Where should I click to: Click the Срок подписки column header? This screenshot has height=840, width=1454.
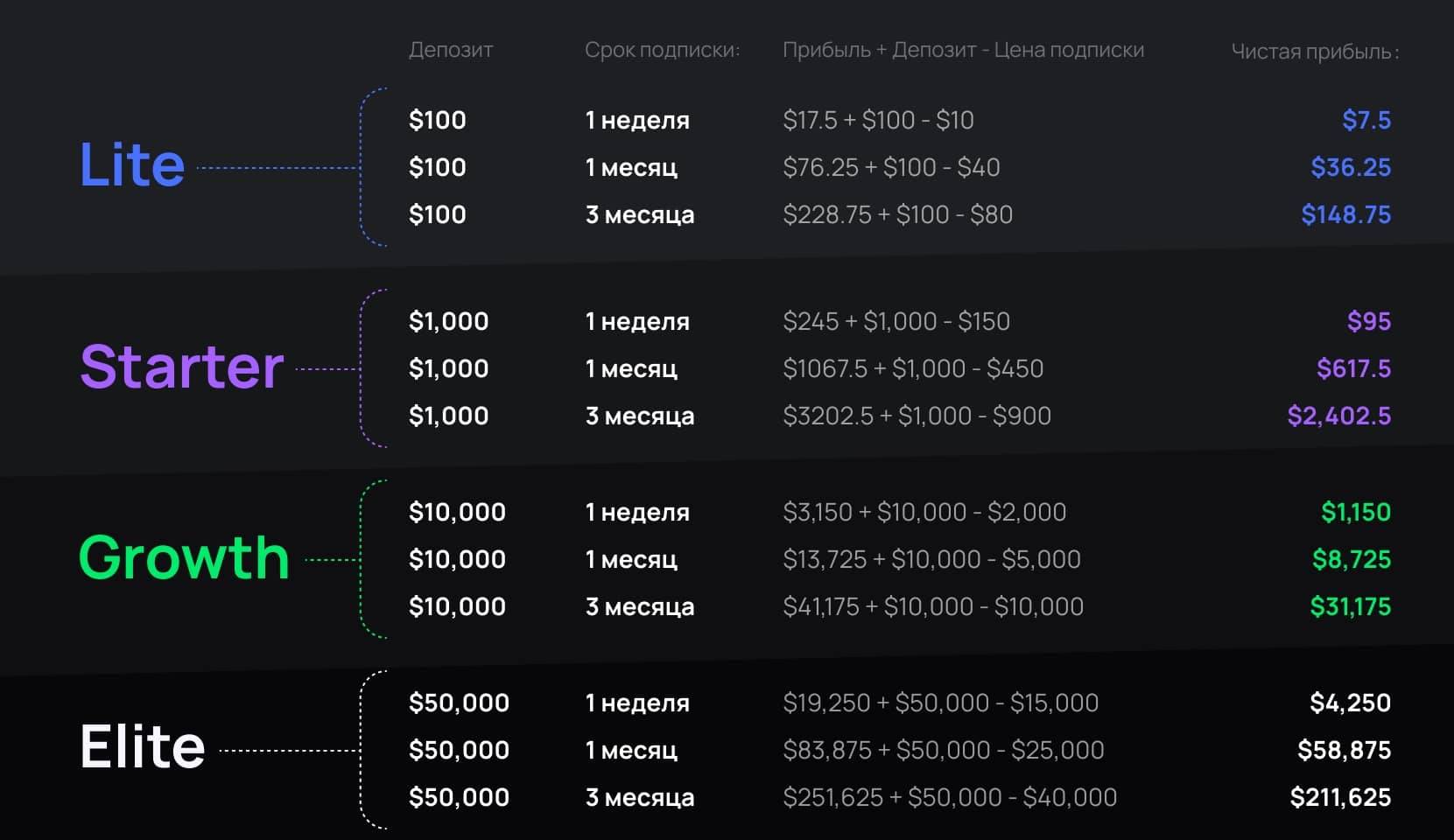click(x=662, y=50)
